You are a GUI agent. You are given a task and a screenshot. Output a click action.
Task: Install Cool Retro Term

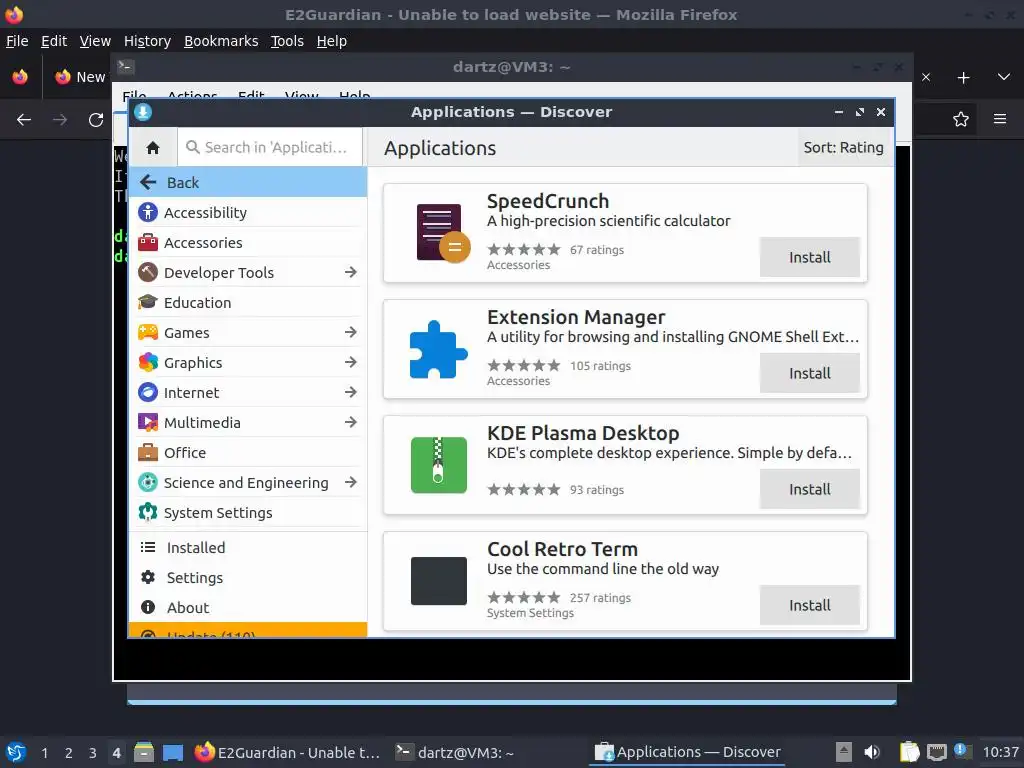[x=809, y=605]
